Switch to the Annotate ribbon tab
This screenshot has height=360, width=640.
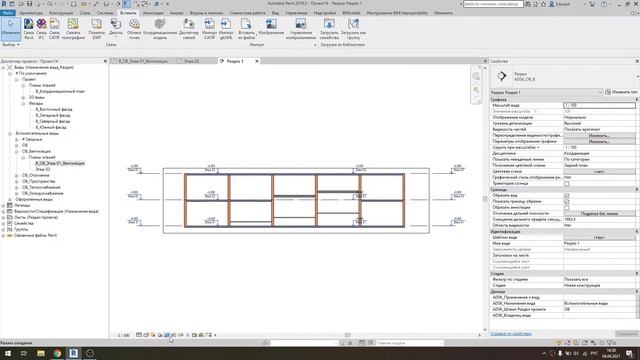coord(153,13)
